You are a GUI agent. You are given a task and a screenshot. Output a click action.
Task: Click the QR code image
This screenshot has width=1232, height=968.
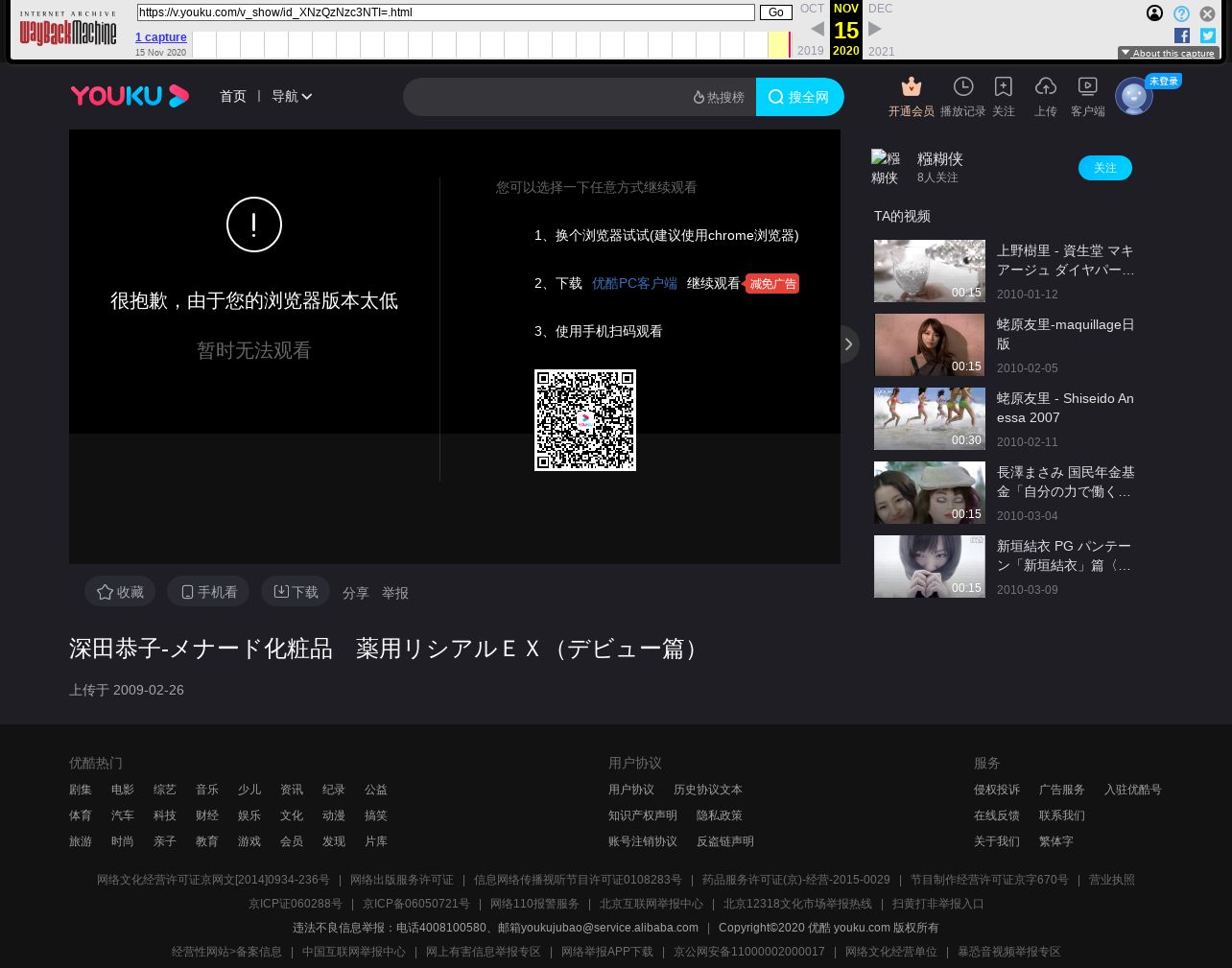585,420
